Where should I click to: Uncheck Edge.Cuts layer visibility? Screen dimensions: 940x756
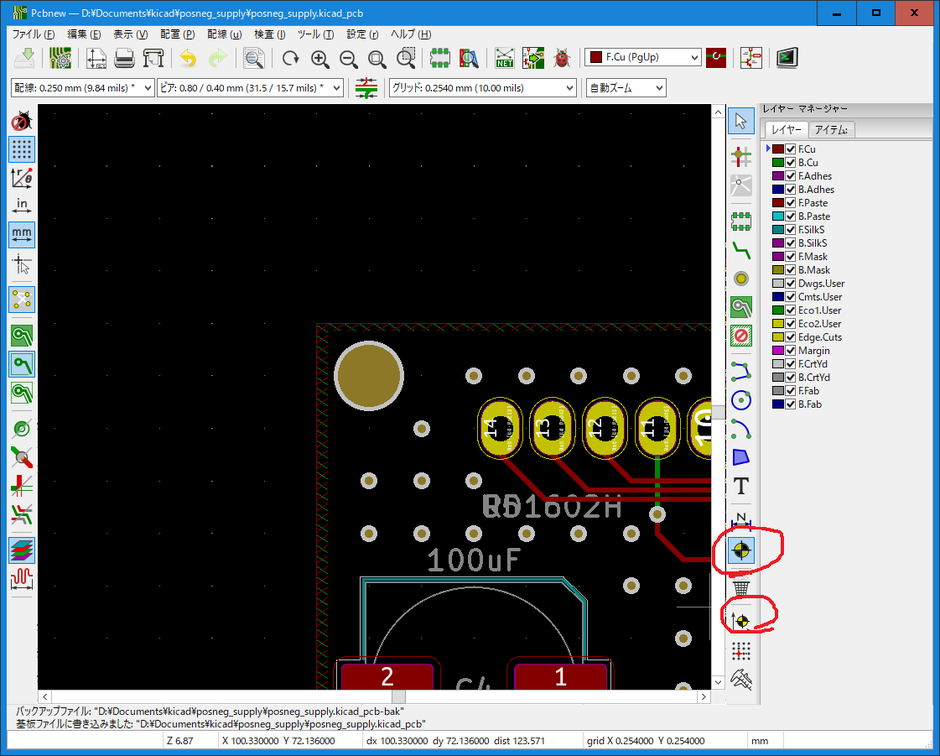click(x=791, y=337)
